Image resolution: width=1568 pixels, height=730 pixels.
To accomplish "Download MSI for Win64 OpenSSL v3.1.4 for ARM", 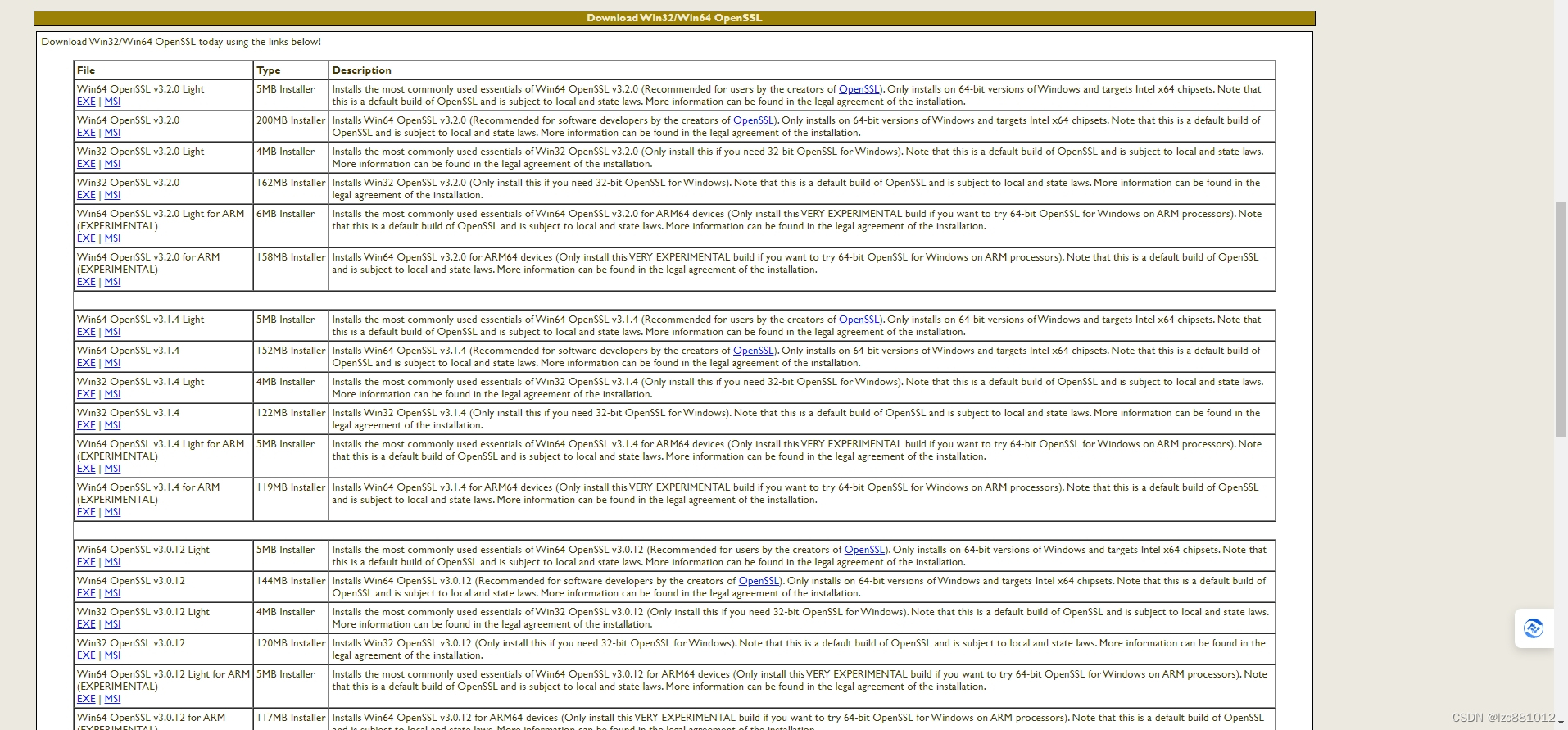I will (112, 512).
